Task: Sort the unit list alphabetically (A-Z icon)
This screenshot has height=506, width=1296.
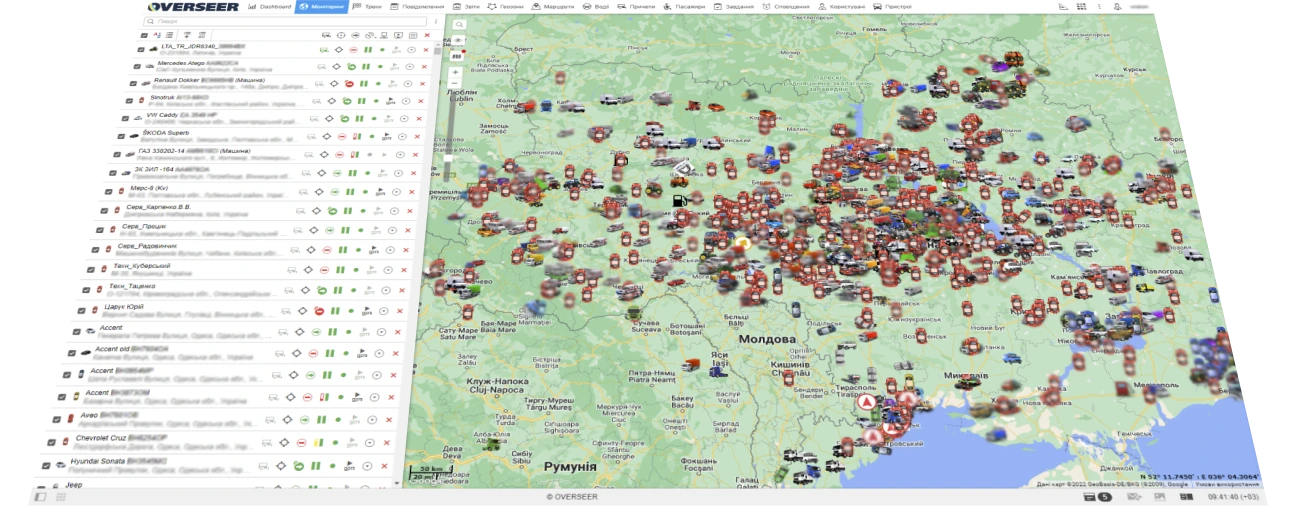Action: tap(157, 35)
